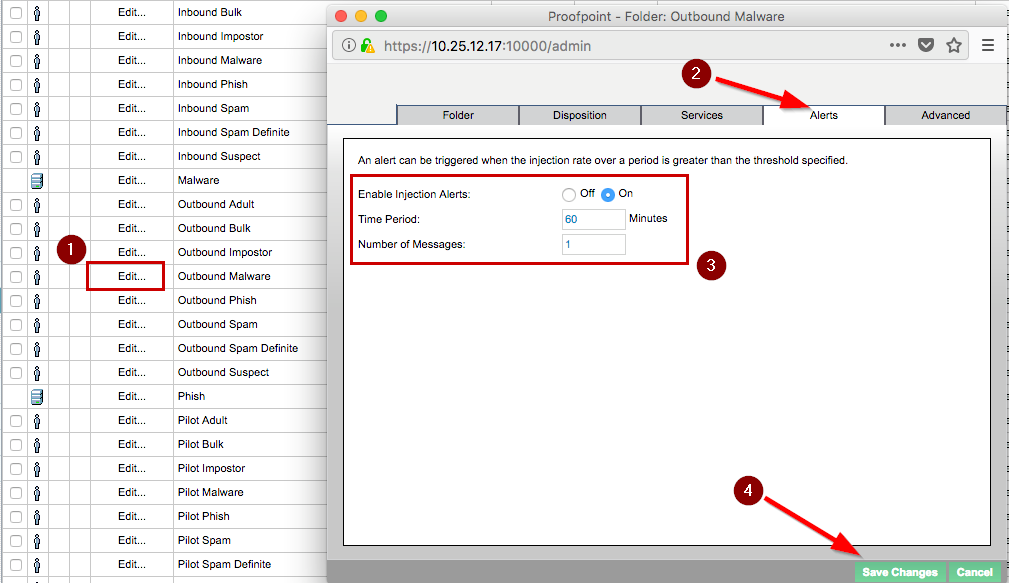The image size is (1009, 583).
Task: Open the page actions ellipsis menu
Action: coord(898,45)
